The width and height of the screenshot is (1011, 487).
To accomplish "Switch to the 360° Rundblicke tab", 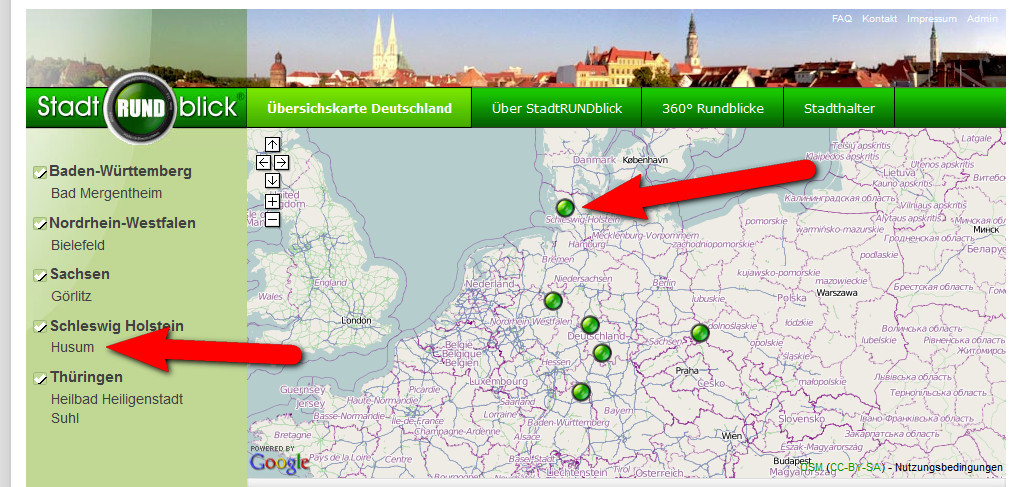I will point(712,108).
